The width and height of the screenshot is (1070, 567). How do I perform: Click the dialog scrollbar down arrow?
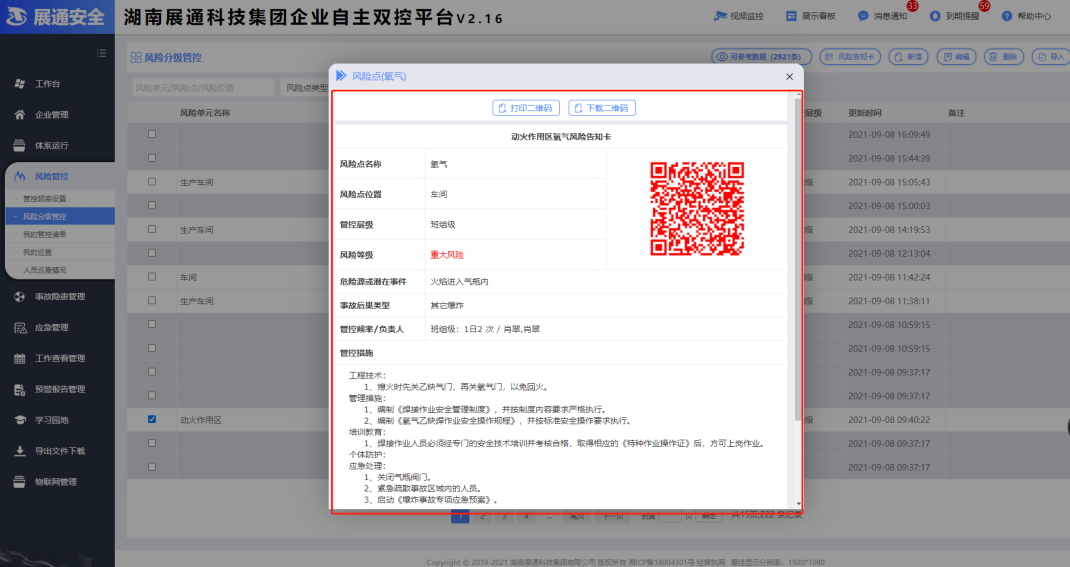point(798,504)
